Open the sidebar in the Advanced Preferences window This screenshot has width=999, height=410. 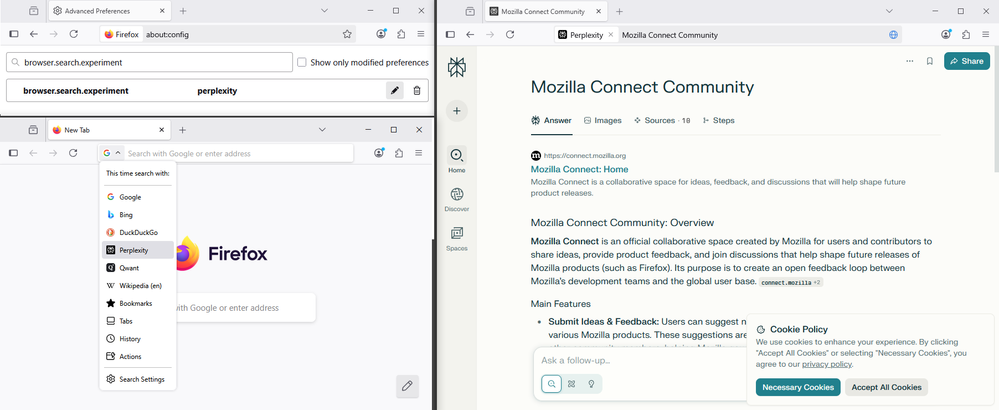point(13,34)
